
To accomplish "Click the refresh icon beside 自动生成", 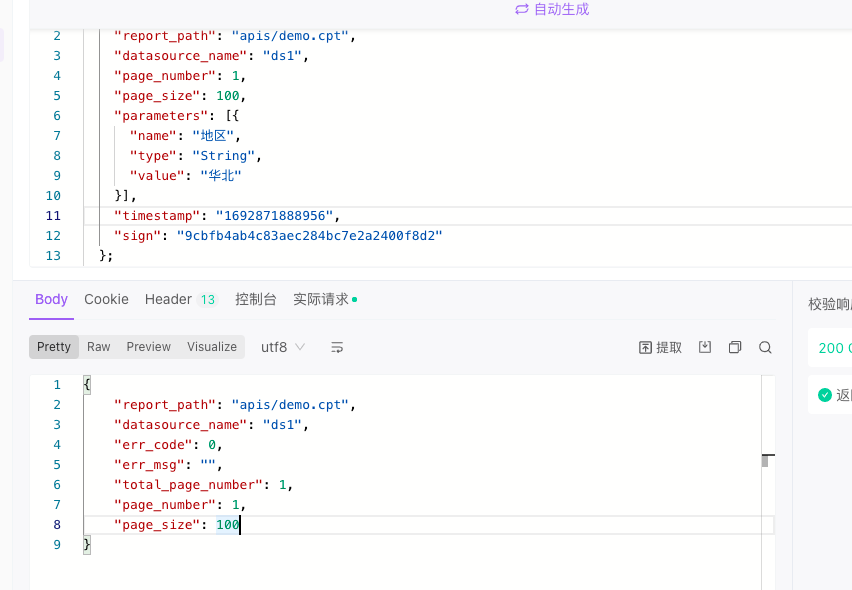I will pyautogui.click(x=522, y=9).
